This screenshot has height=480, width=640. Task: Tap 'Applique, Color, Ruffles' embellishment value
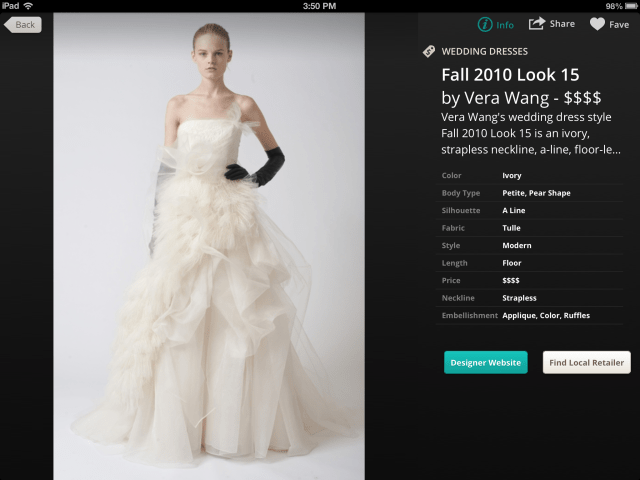point(546,316)
